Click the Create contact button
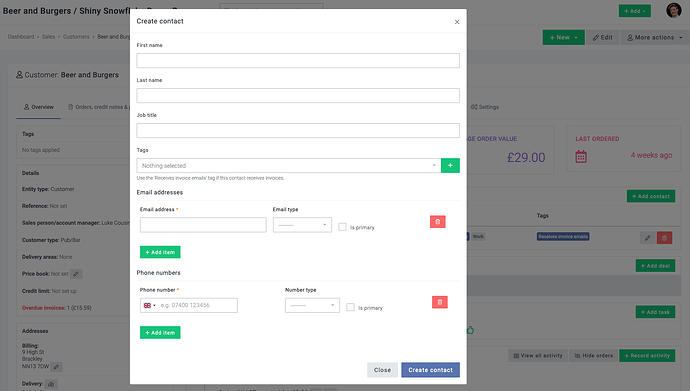Viewport: 690px width, 391px height. [x=430, y=370]
